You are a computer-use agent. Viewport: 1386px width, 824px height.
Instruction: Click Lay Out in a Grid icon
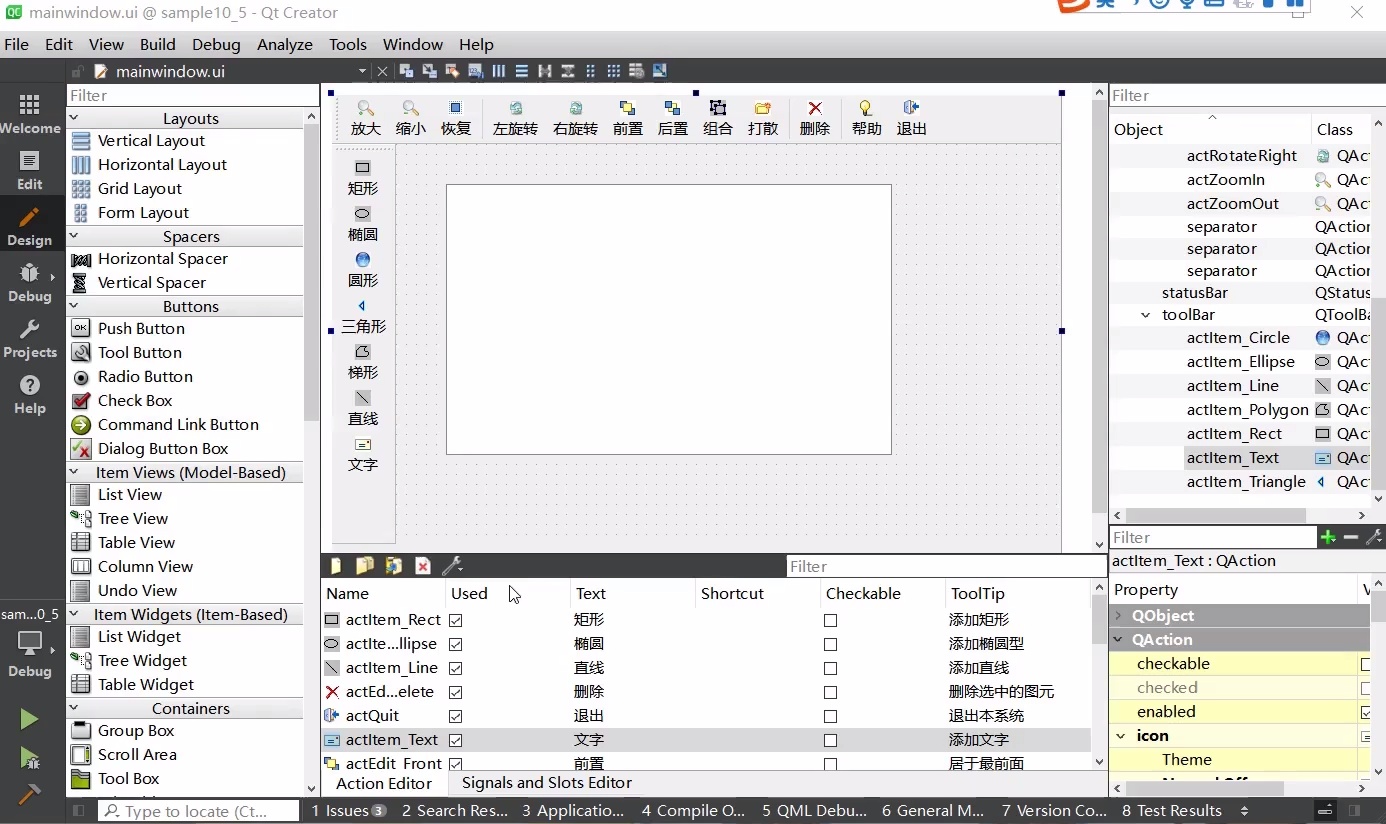coord(614,71)
